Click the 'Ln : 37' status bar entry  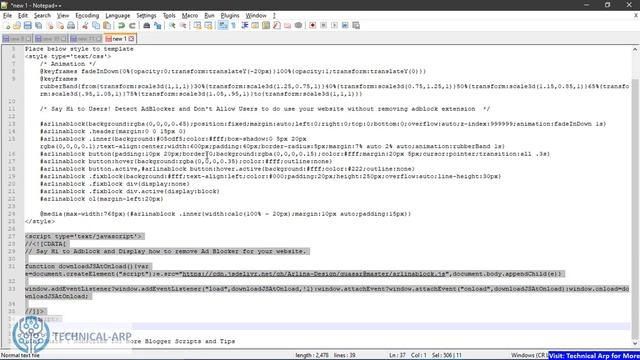397,356
